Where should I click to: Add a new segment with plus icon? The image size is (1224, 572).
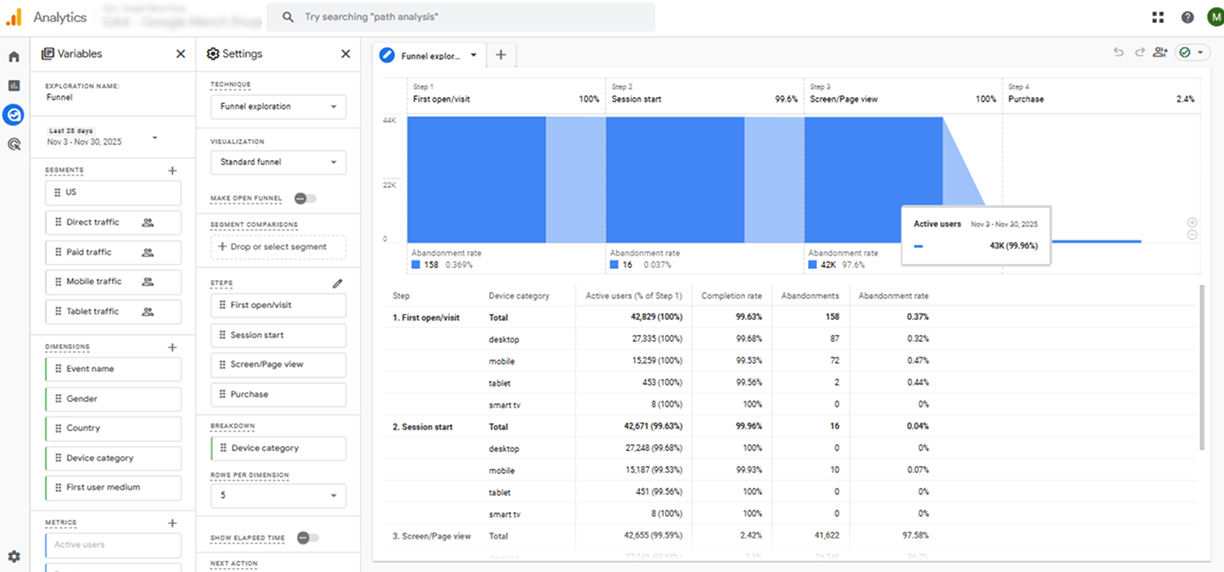click(x=172, y=171)
